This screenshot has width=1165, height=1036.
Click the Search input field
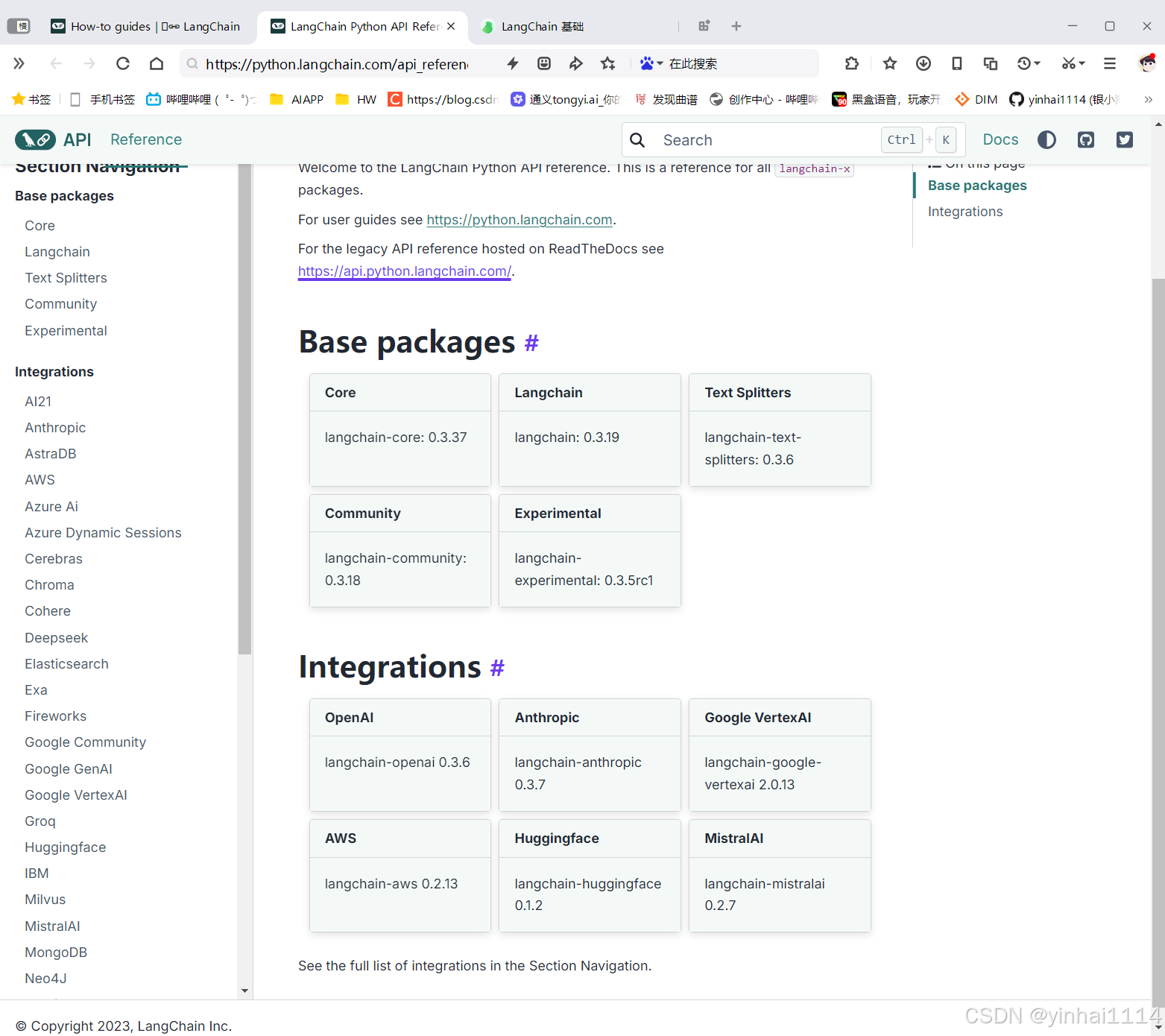tap(794, 140)
